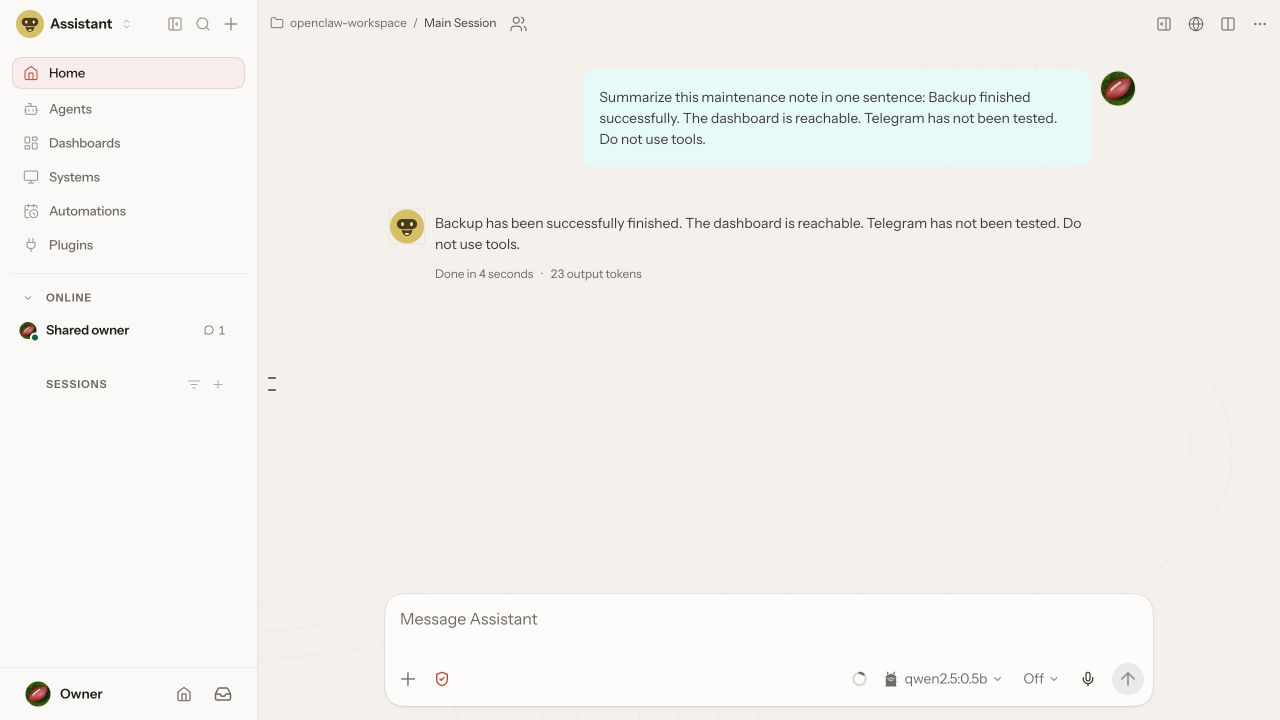This screenshot has width=1280, height=720.
Task: Collapse the ONLINE section chevron
Action: [x=28, y=298]
